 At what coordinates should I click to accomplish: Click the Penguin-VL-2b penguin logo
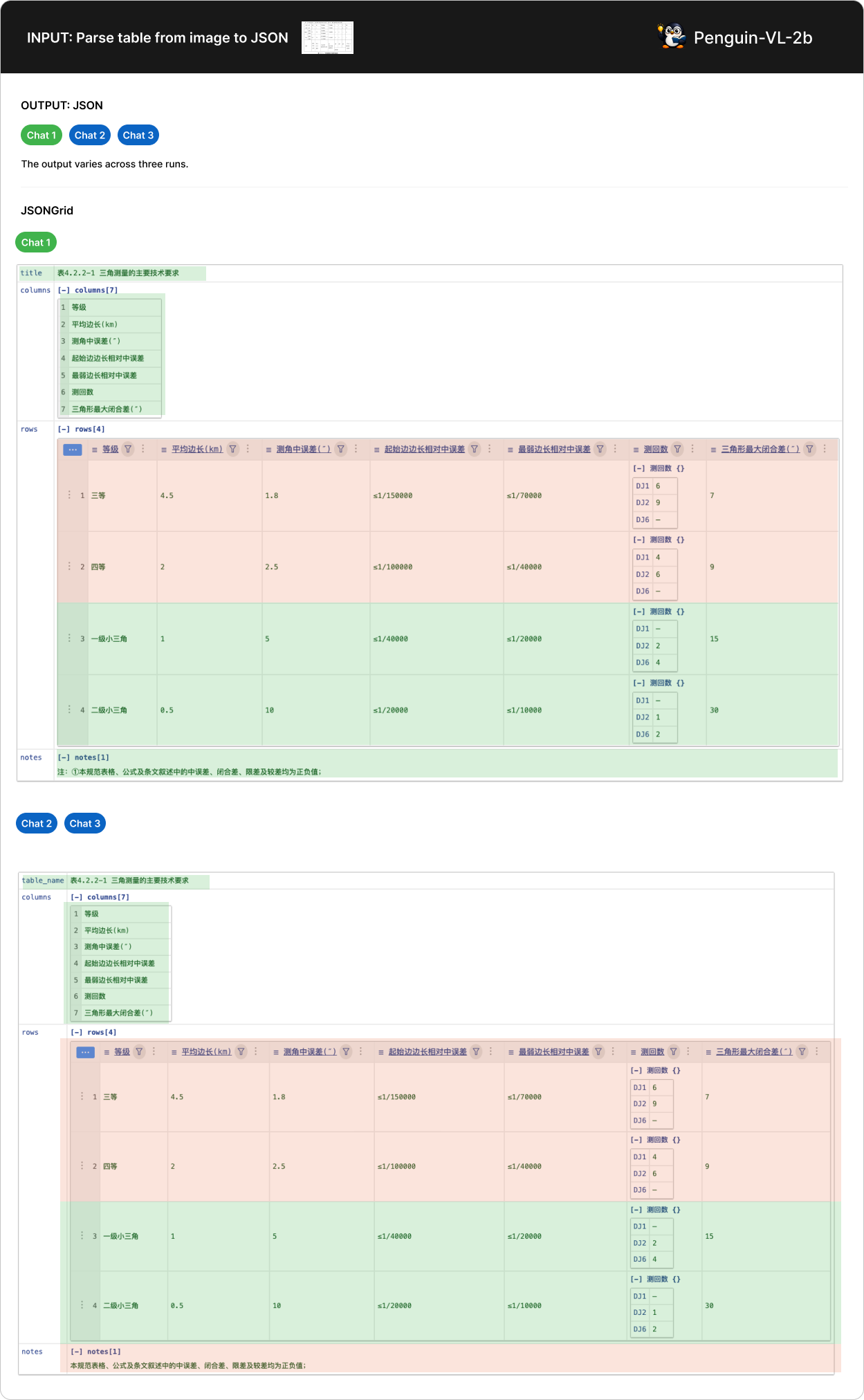click(671, 37)
